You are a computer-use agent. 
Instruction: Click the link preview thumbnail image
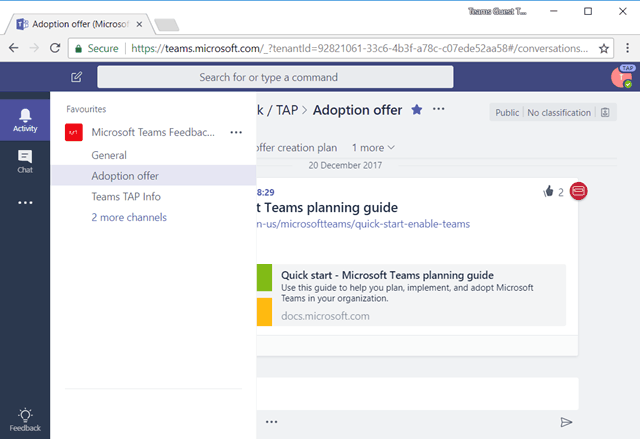(x=264, y=295)
